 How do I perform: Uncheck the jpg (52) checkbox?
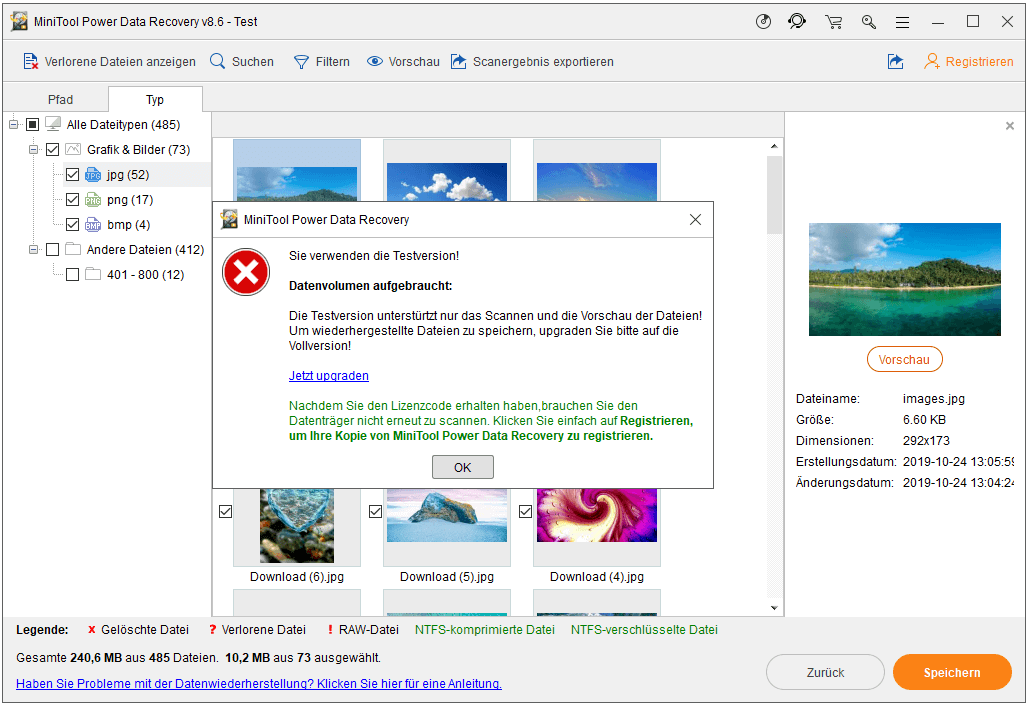[73, 174]
